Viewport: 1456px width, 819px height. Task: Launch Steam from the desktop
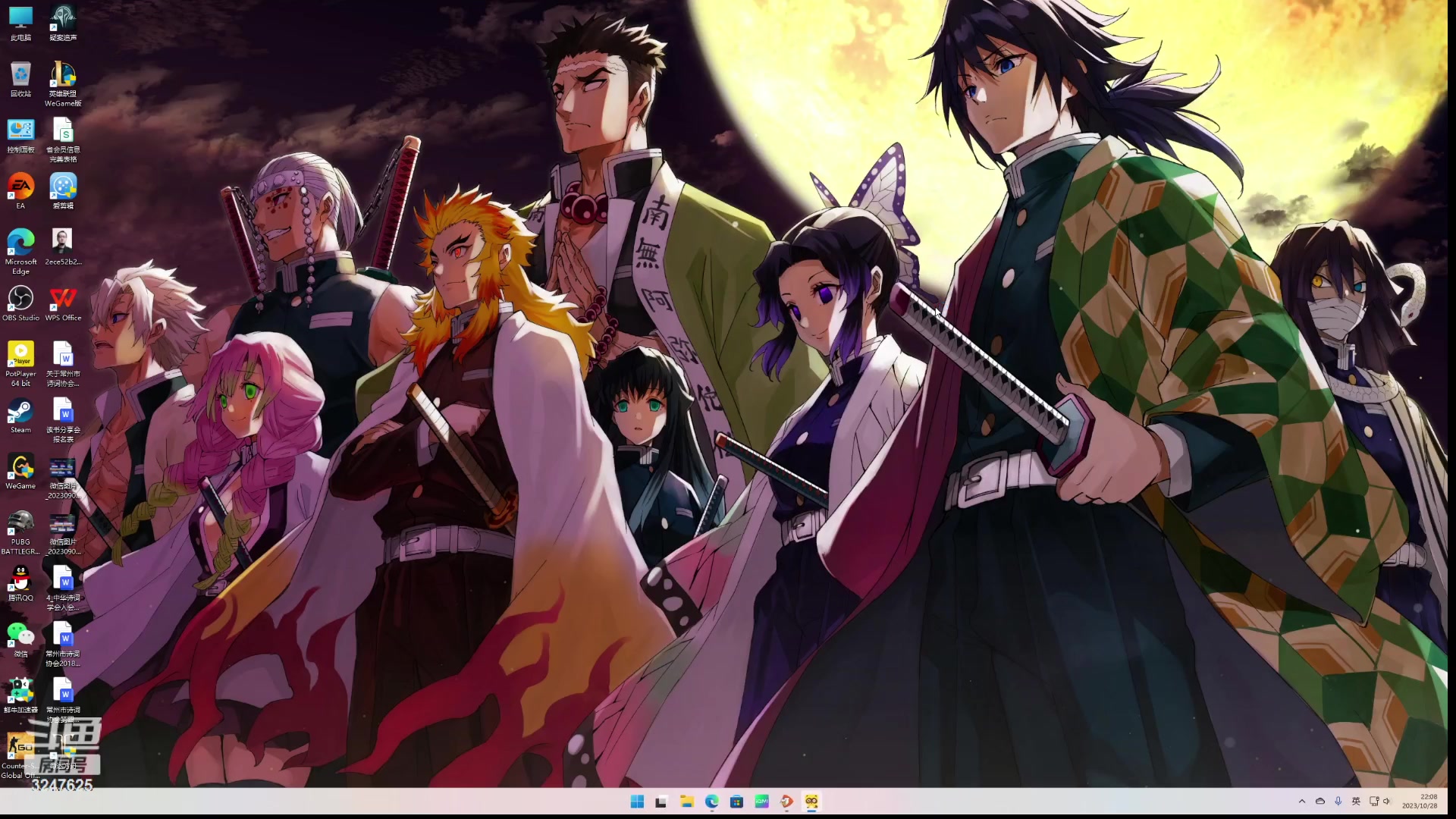pos(20,416)
